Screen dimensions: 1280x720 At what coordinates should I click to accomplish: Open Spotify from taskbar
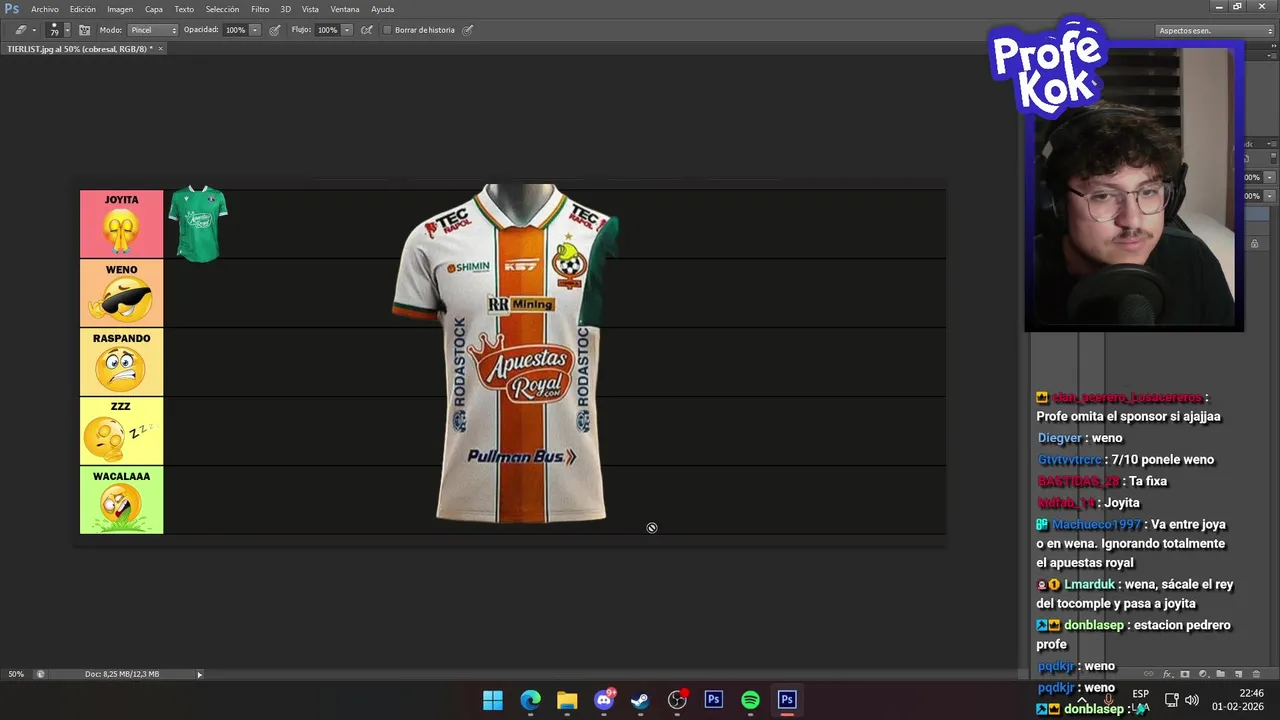(x=750, y=700)
